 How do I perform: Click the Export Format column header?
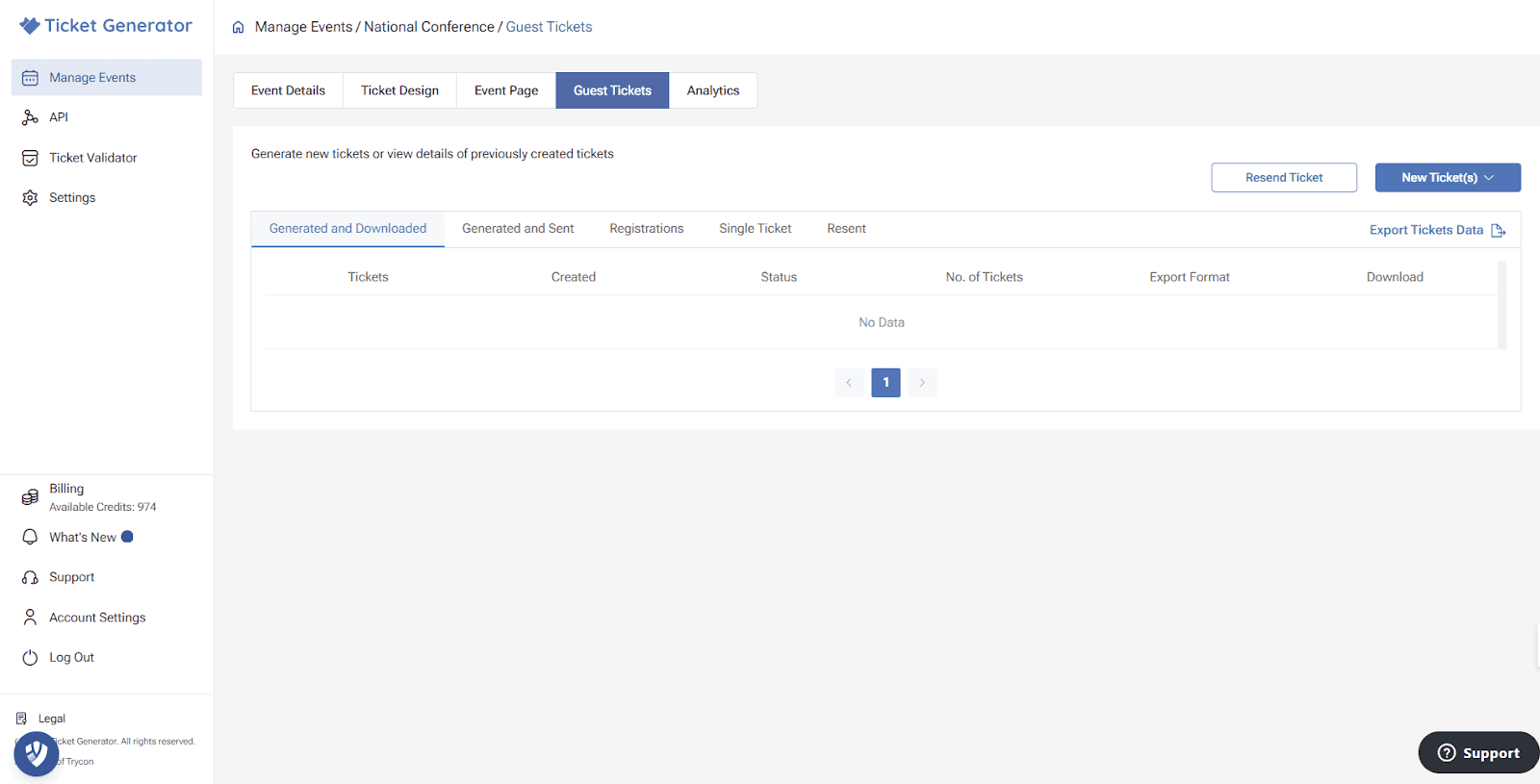tap(1190, 277)
